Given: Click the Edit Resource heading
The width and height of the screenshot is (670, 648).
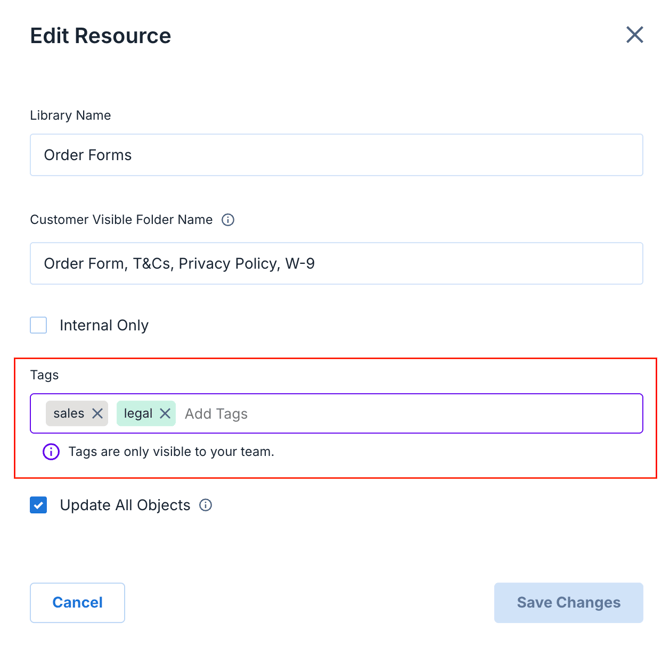Looking at the screenshot, I should coord(100,36).
